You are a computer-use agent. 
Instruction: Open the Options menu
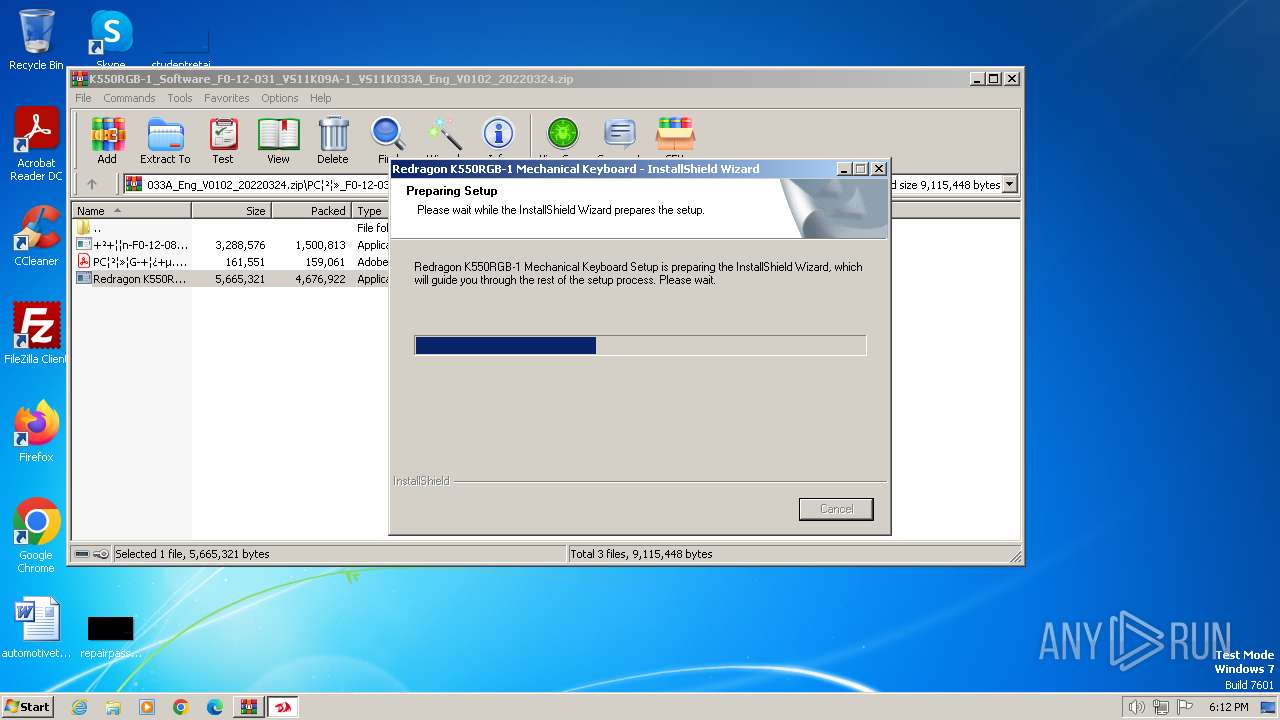pos(280,98)
